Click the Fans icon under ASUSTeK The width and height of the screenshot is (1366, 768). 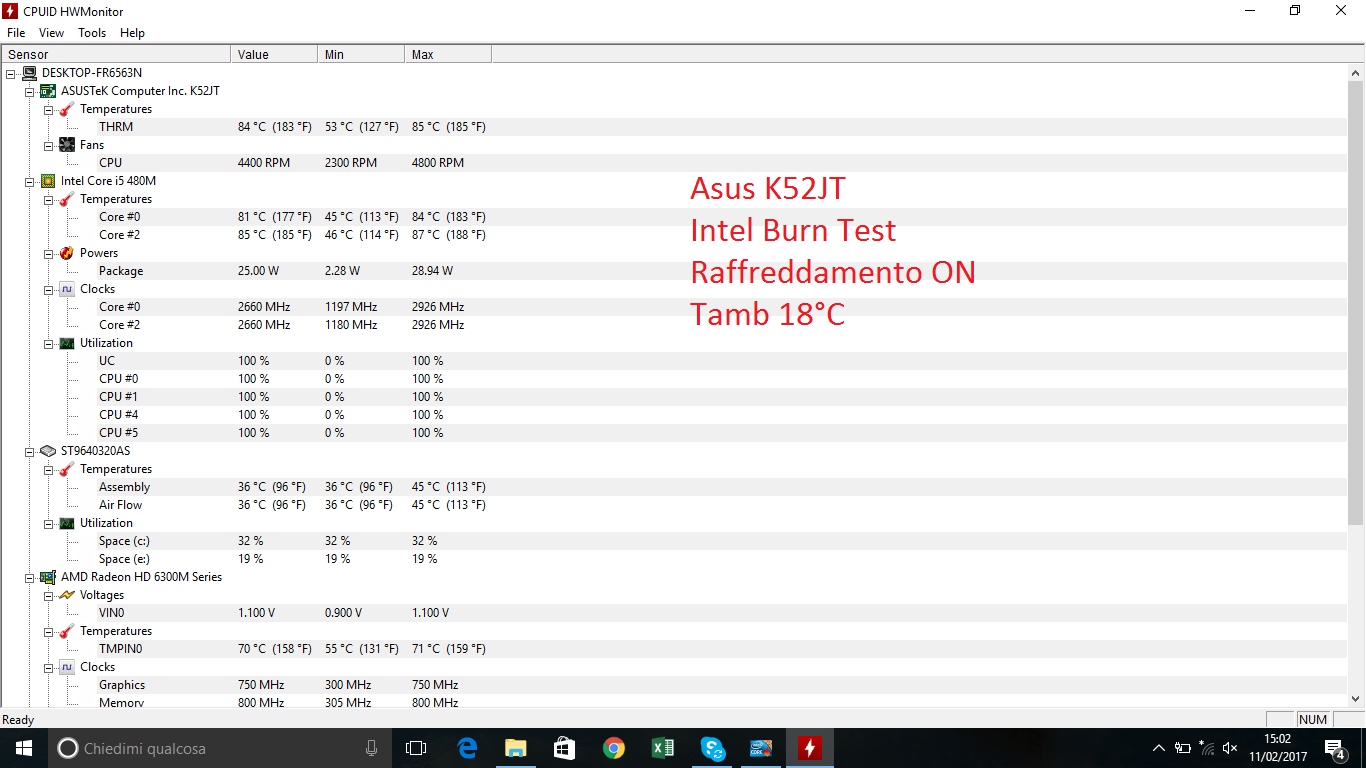click(x=67, y=145)
